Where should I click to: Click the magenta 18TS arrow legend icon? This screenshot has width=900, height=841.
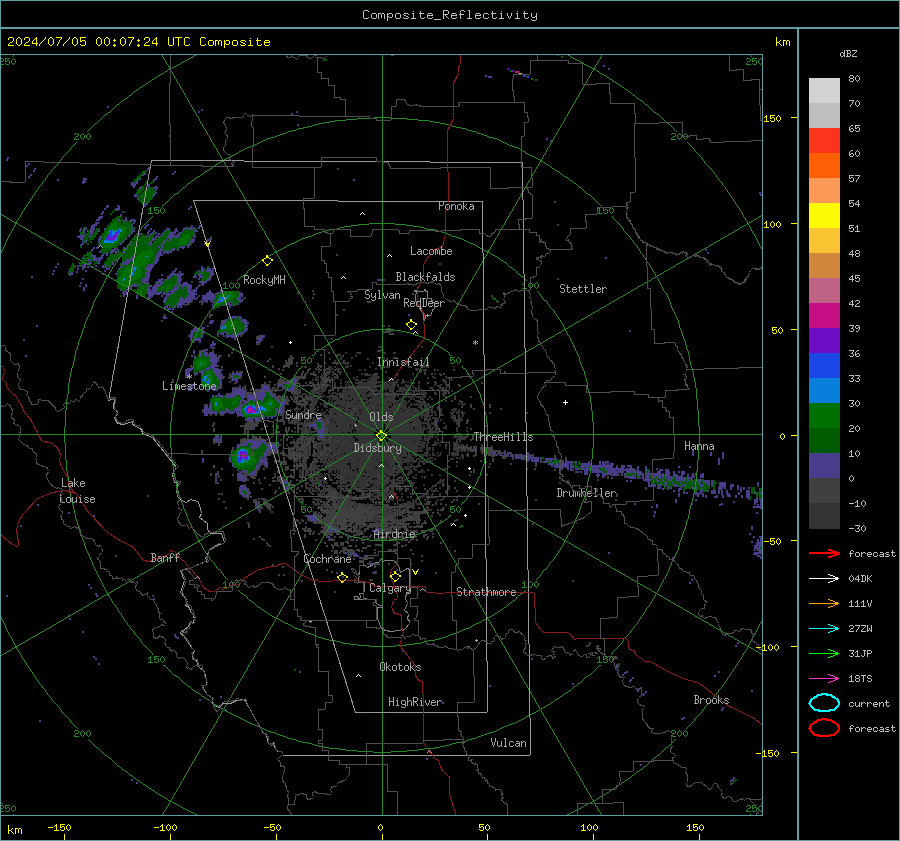pos(824,679)
